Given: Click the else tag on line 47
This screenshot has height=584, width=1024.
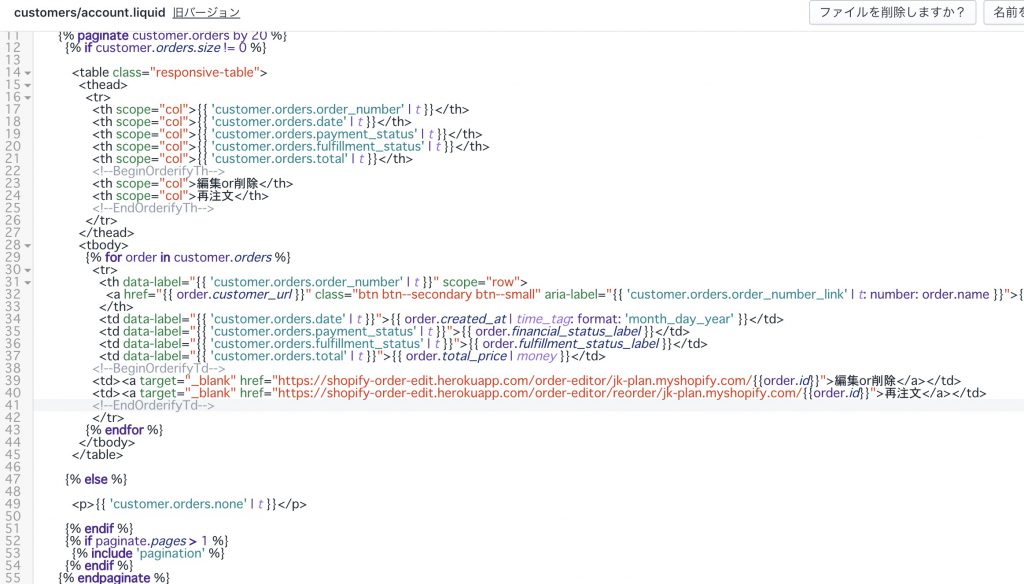Looking at the screenshot, I should pyautogui.click(x=96, y=479).
